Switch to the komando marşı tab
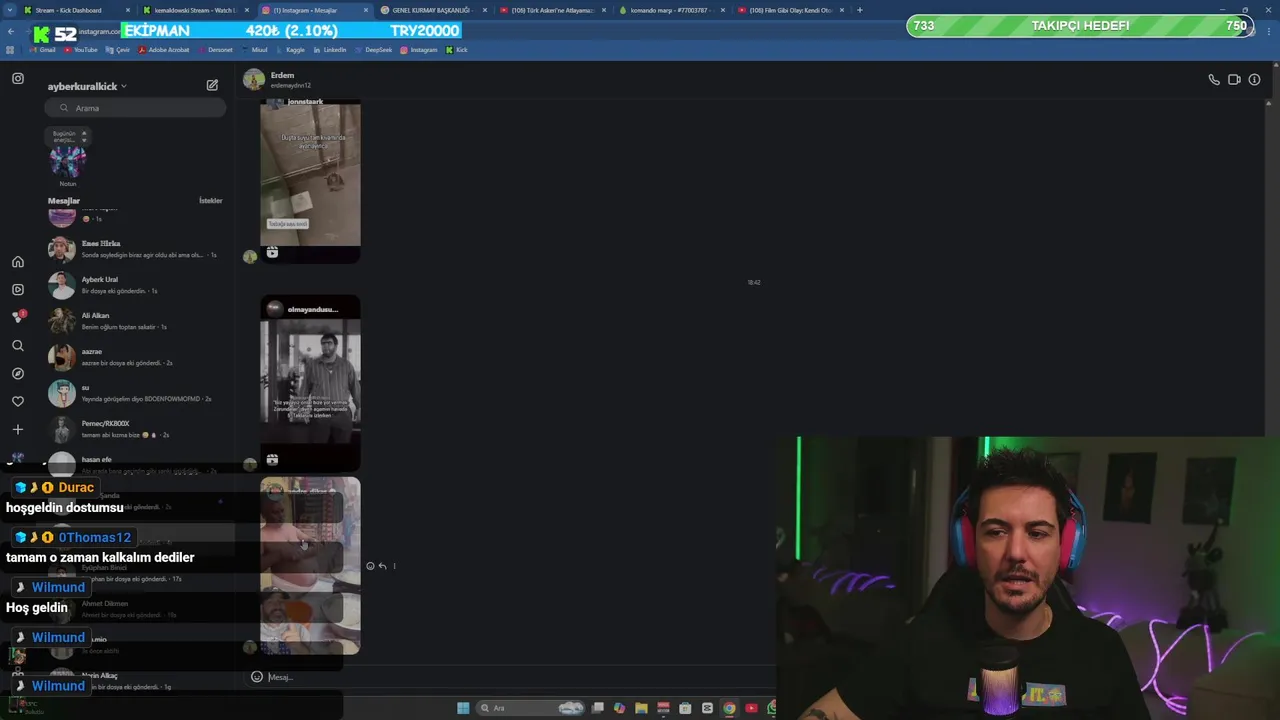This screenshot has height=720, width=1280. [670, 10]
